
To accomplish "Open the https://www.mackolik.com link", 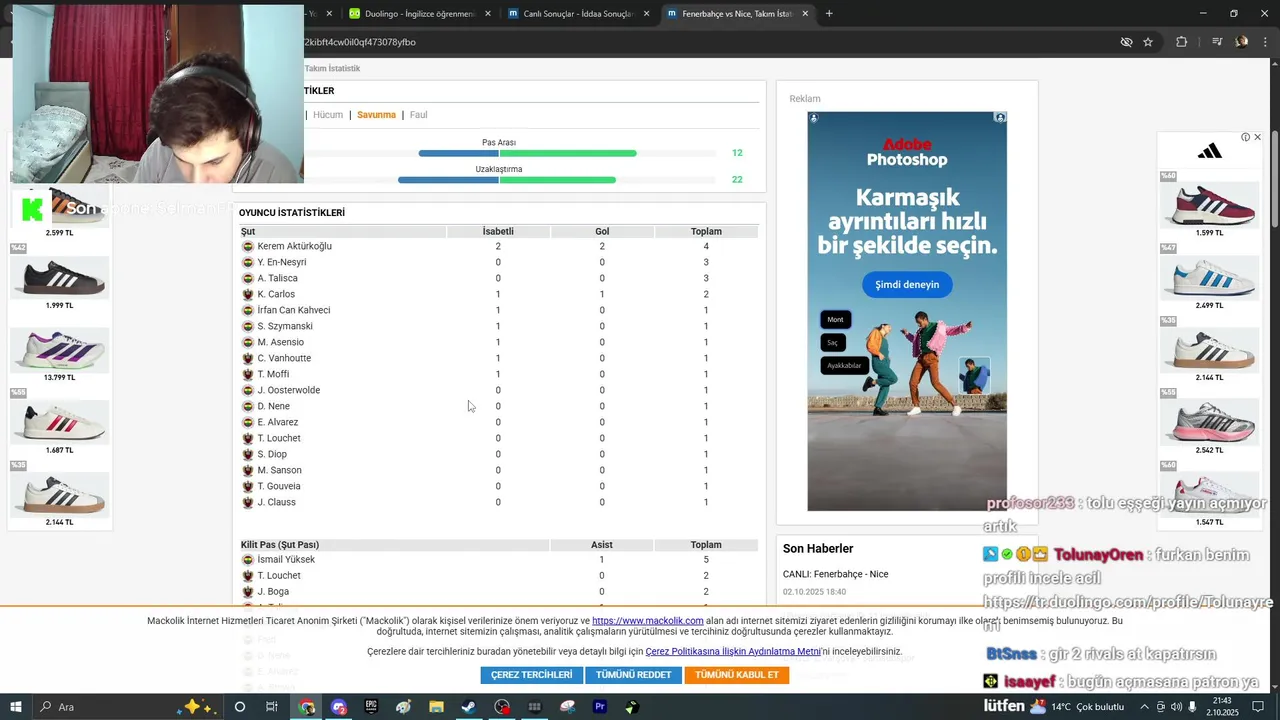I will pos(648,621).
